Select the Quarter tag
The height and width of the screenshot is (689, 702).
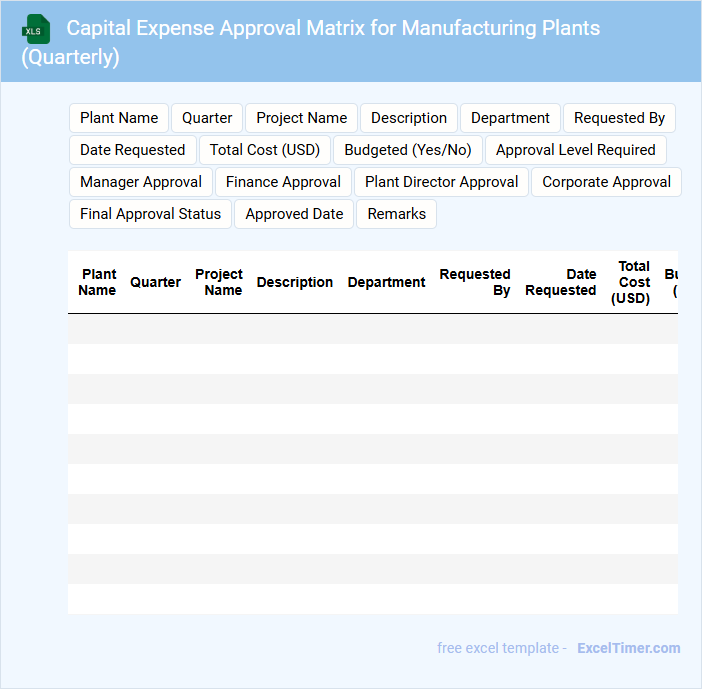pos(207,118)
